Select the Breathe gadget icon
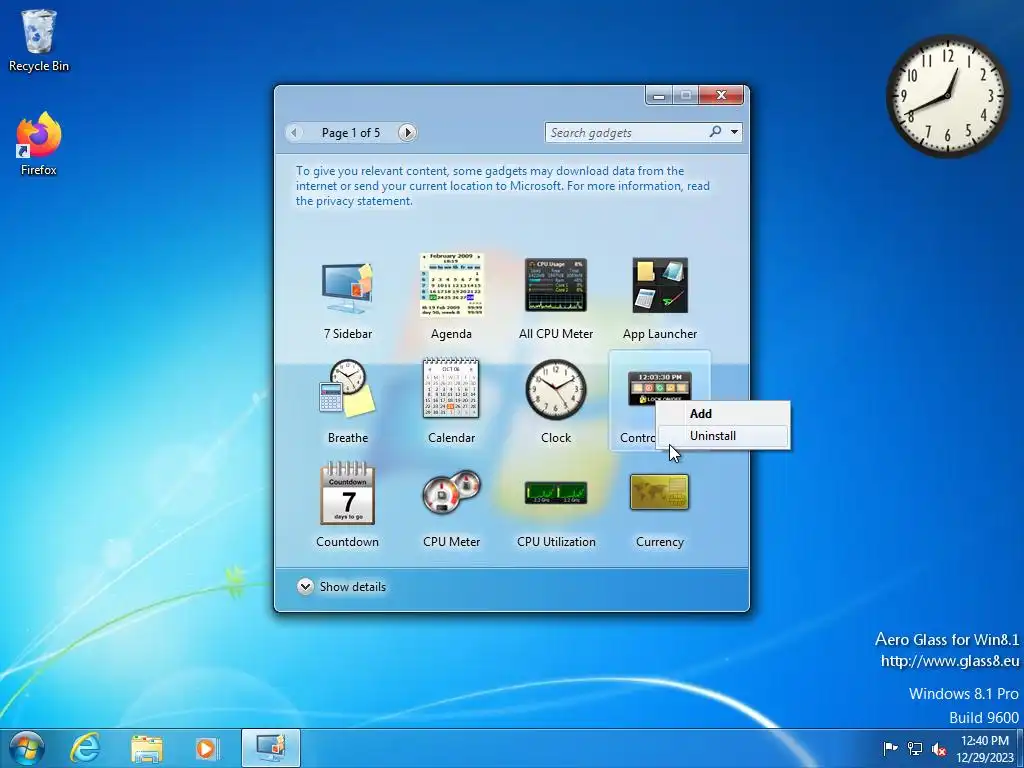 [x=347, y=388]
